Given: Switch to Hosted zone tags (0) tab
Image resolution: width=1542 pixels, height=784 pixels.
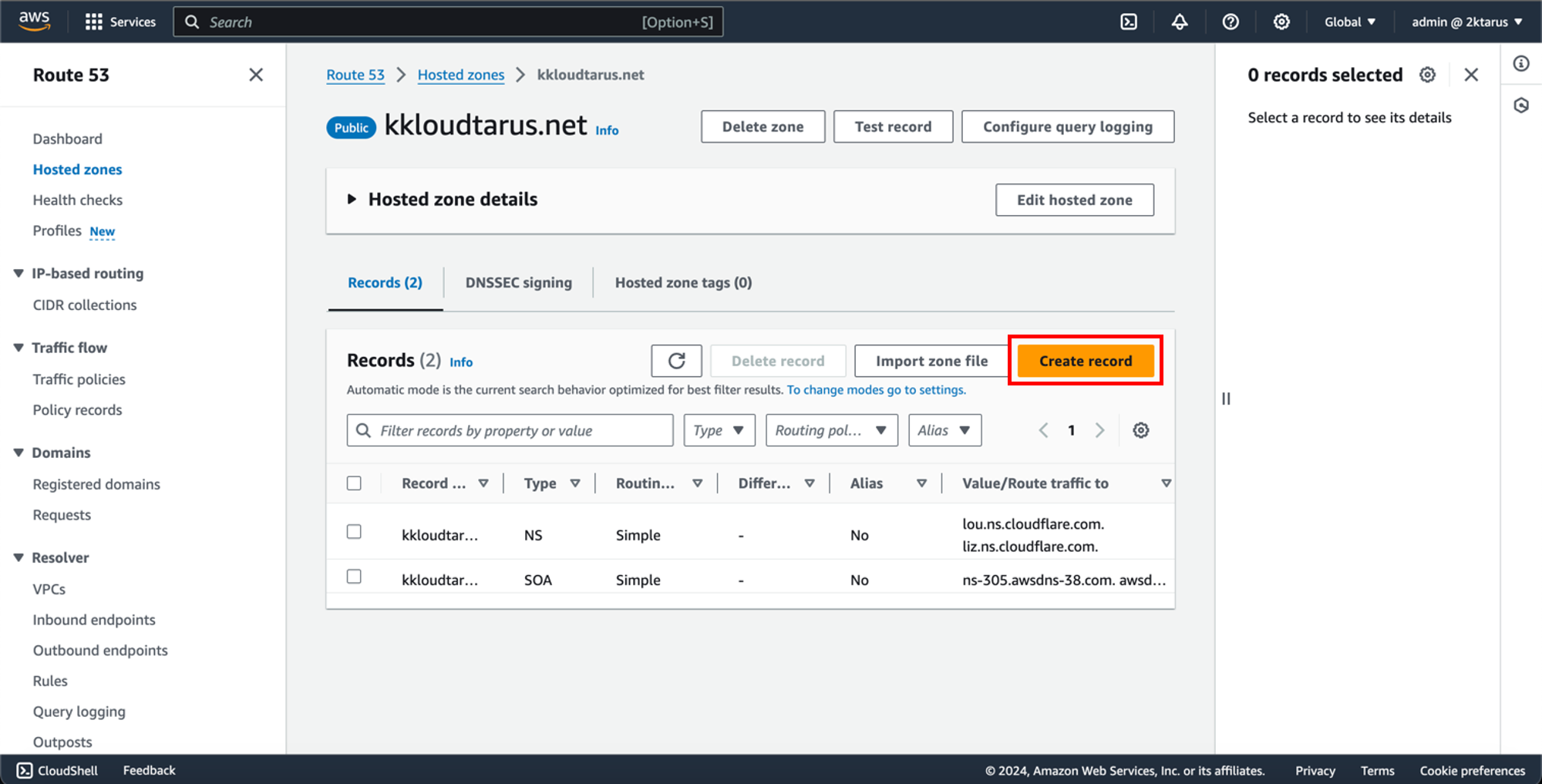Looking at the screenshot, I should point(683,283).
